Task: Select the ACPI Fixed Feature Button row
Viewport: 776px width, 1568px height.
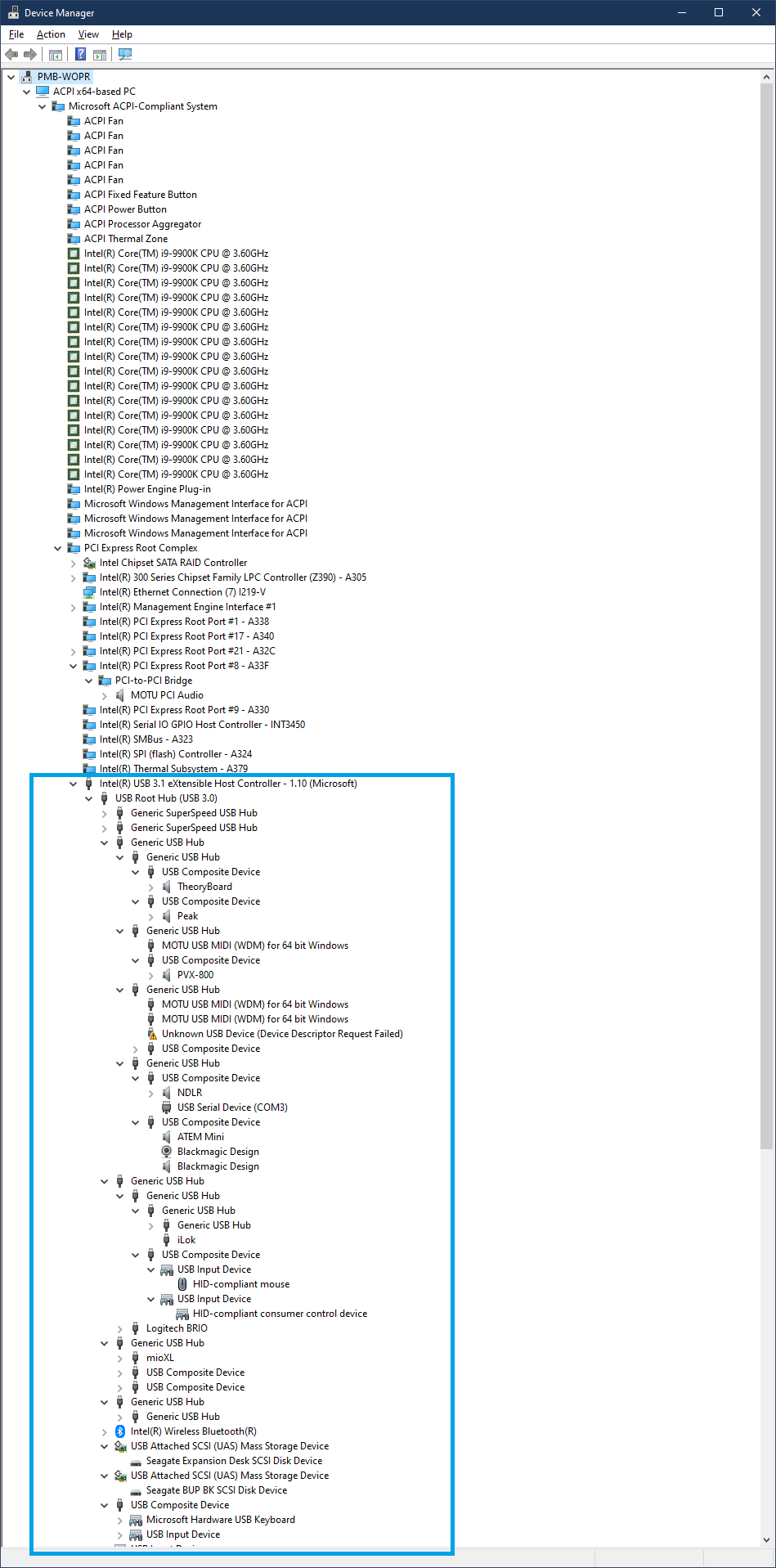Action: click(x=141, y=195)
